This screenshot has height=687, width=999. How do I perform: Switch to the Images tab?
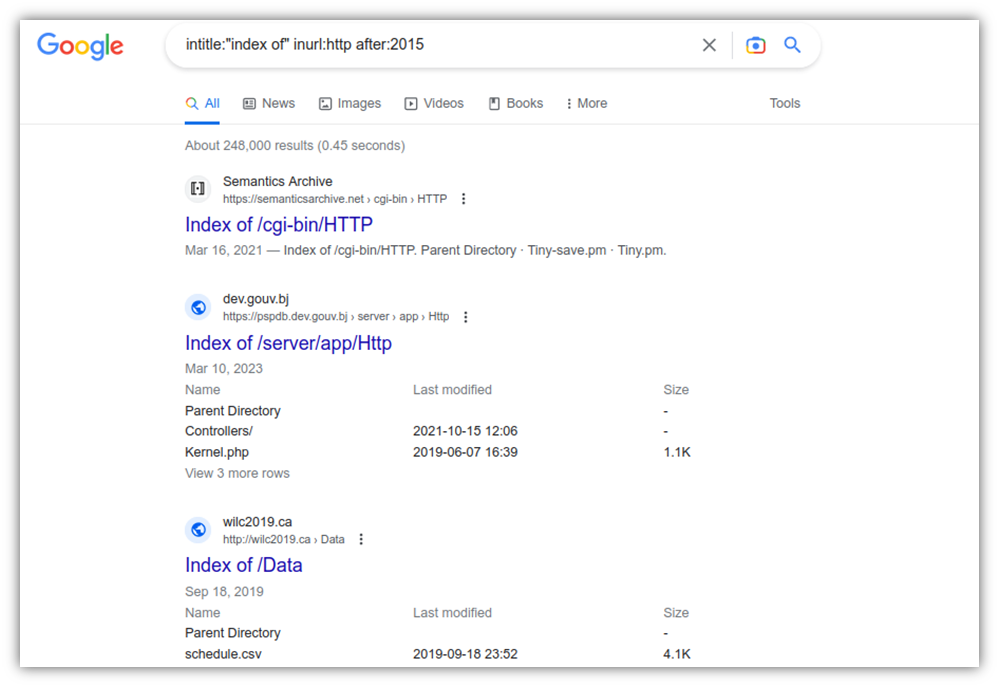(350, 103)
